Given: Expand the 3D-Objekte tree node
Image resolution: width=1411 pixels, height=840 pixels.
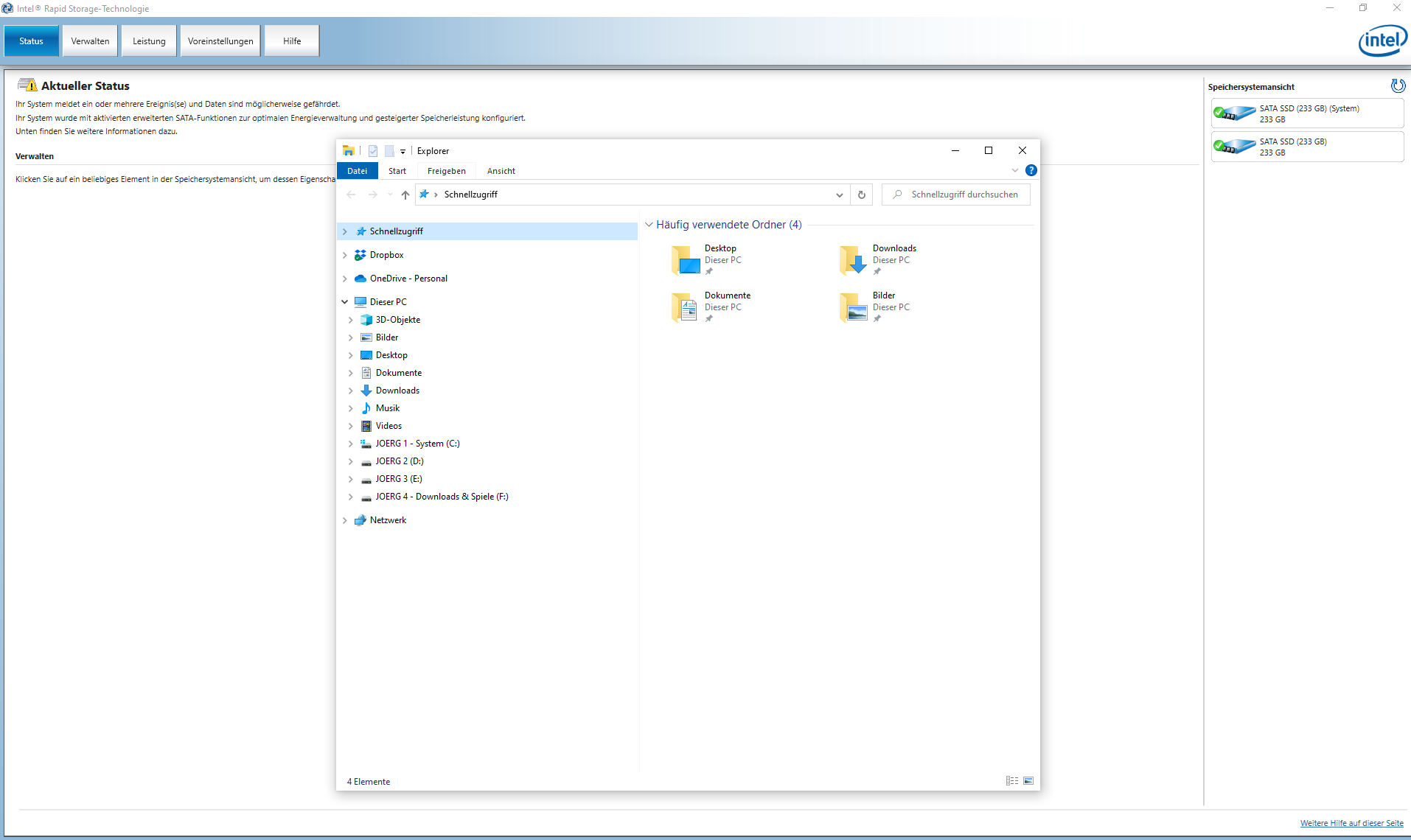Looking at the screenshot, I should (x=351, y=320).
